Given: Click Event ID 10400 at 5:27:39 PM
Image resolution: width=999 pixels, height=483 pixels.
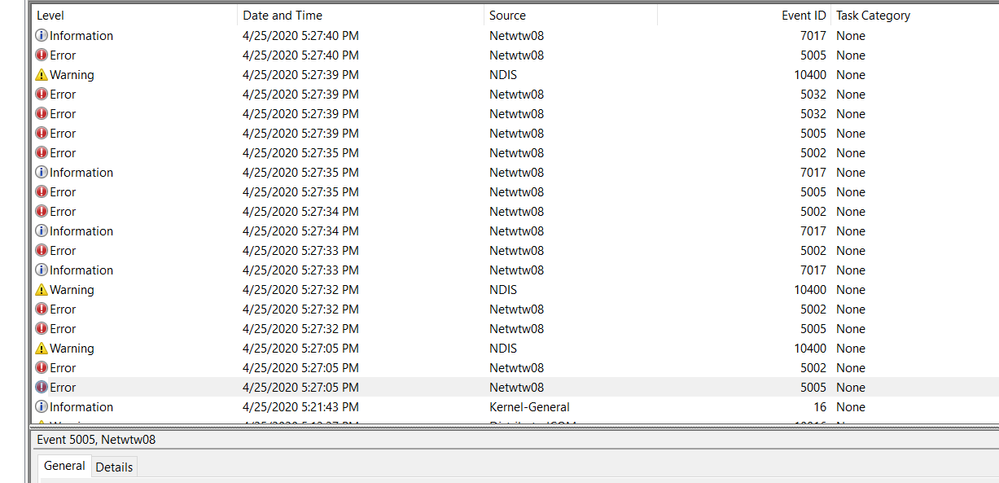Looking at the screenshot, I should coord(810,75).
